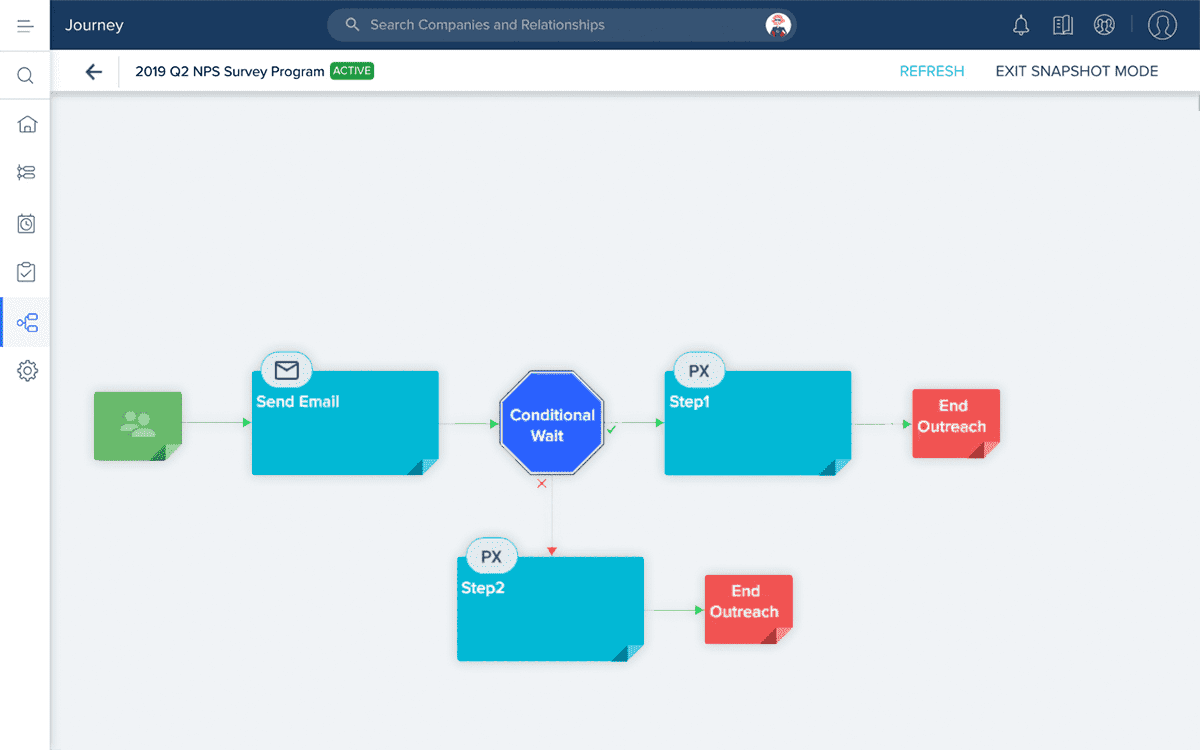
Task: Open the settings gear in the sidebar
Action: coord(27,371)
